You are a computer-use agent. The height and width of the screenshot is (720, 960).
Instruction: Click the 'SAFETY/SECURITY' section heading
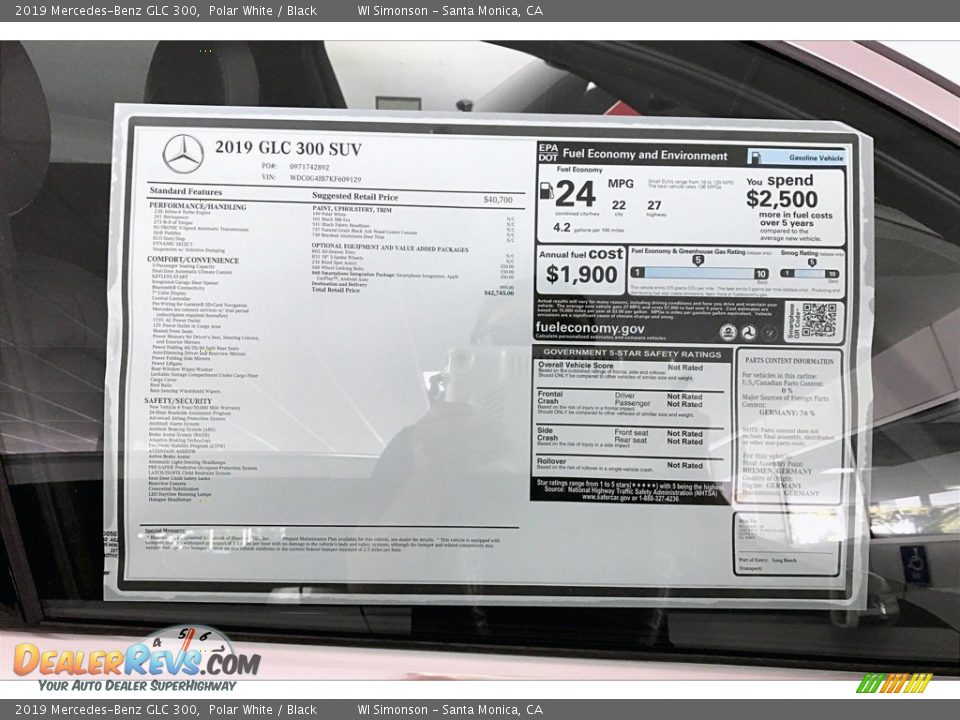[x=178, y=400]
